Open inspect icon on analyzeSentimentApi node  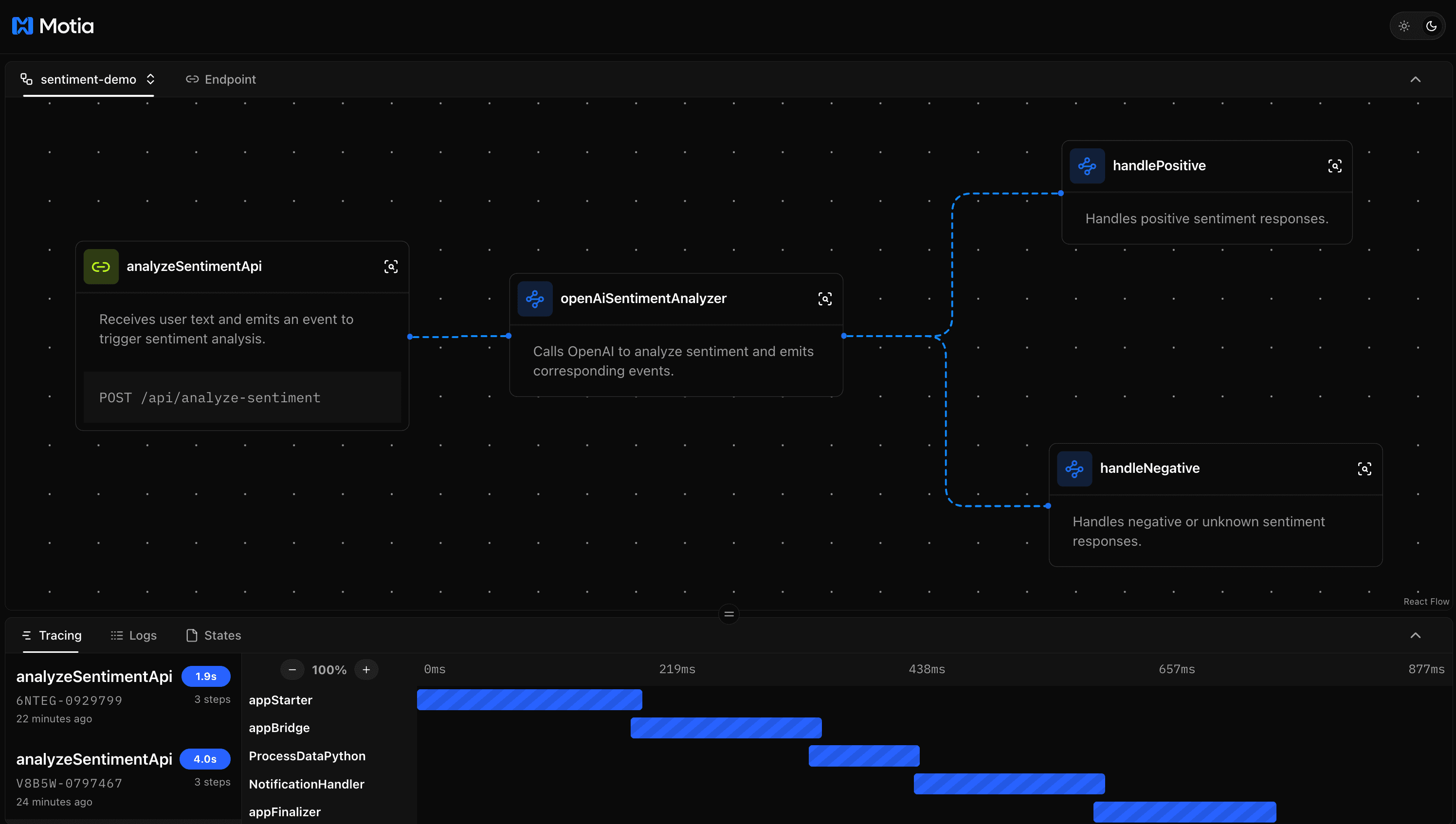pyautogui.click(x=391, y=267)
